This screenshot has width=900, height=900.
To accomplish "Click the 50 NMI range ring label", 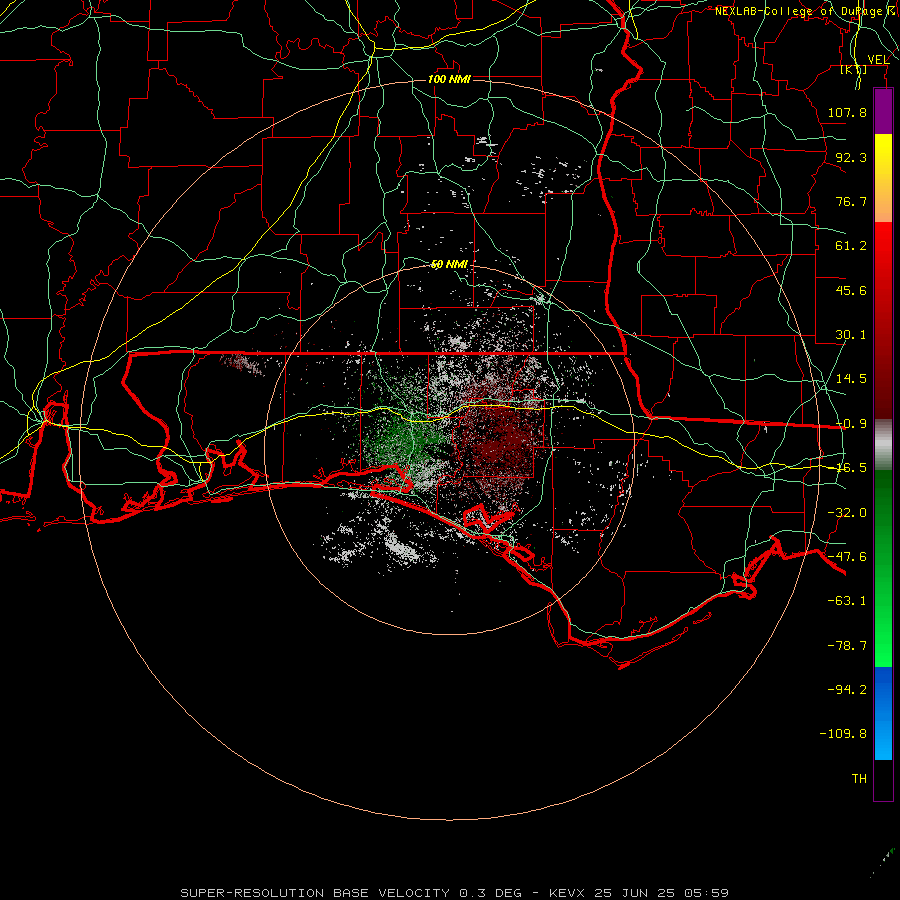I will (x=449, y=264).
